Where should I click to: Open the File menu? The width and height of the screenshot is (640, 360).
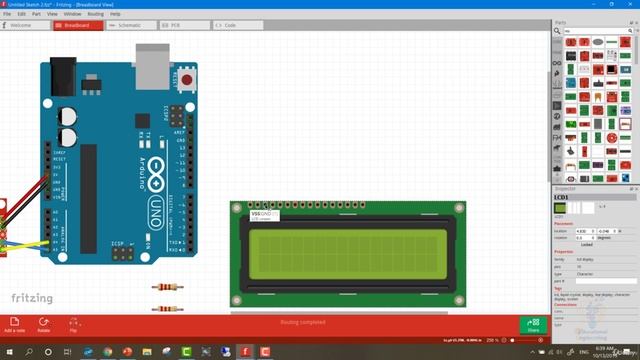tap(7, 14)
